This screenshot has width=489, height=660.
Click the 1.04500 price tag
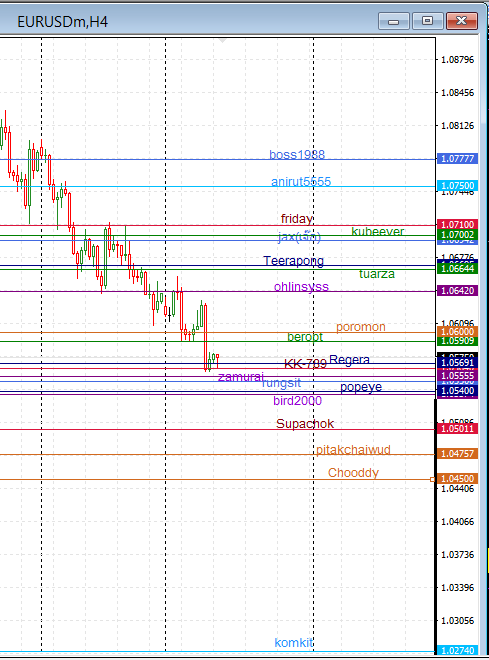[x=457, y=479]
